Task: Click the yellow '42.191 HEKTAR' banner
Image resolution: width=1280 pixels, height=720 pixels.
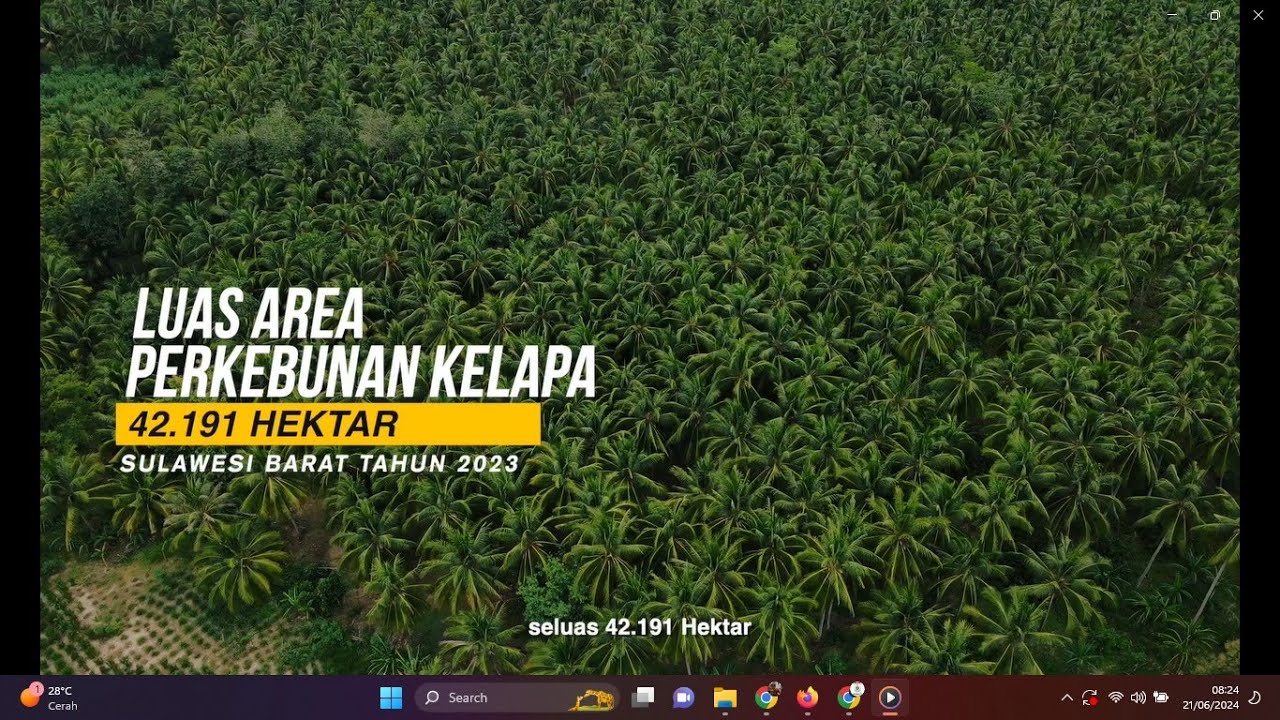Action: (x=328, y=424)
